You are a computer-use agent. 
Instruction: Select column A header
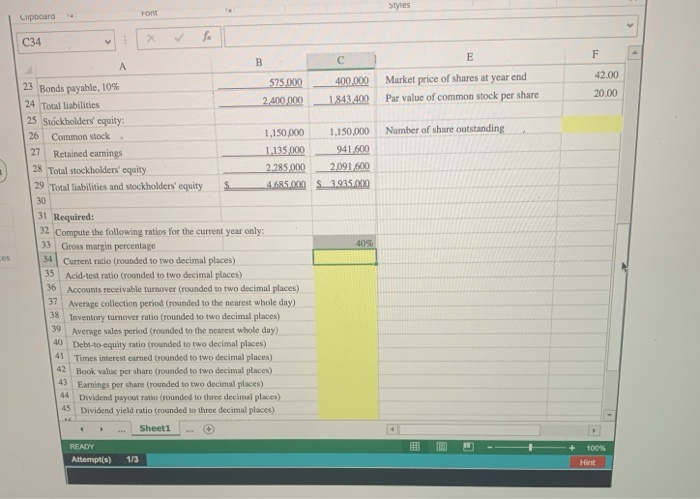(x=123, y=67)
